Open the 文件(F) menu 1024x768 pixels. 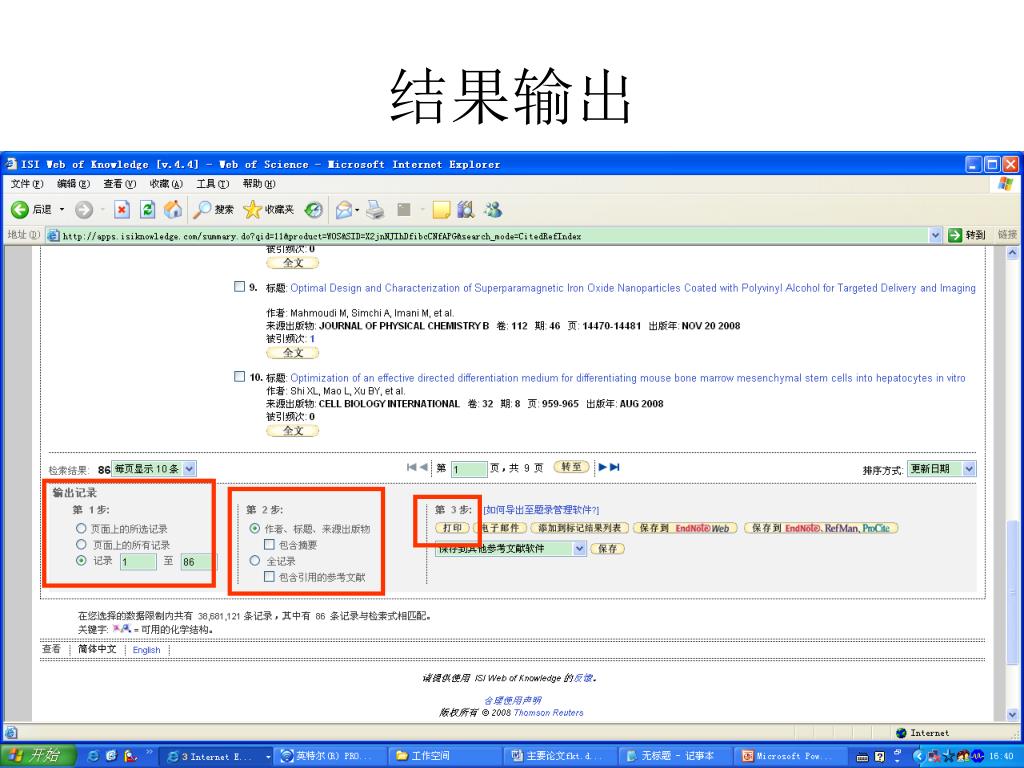click(x=27, y=184)
